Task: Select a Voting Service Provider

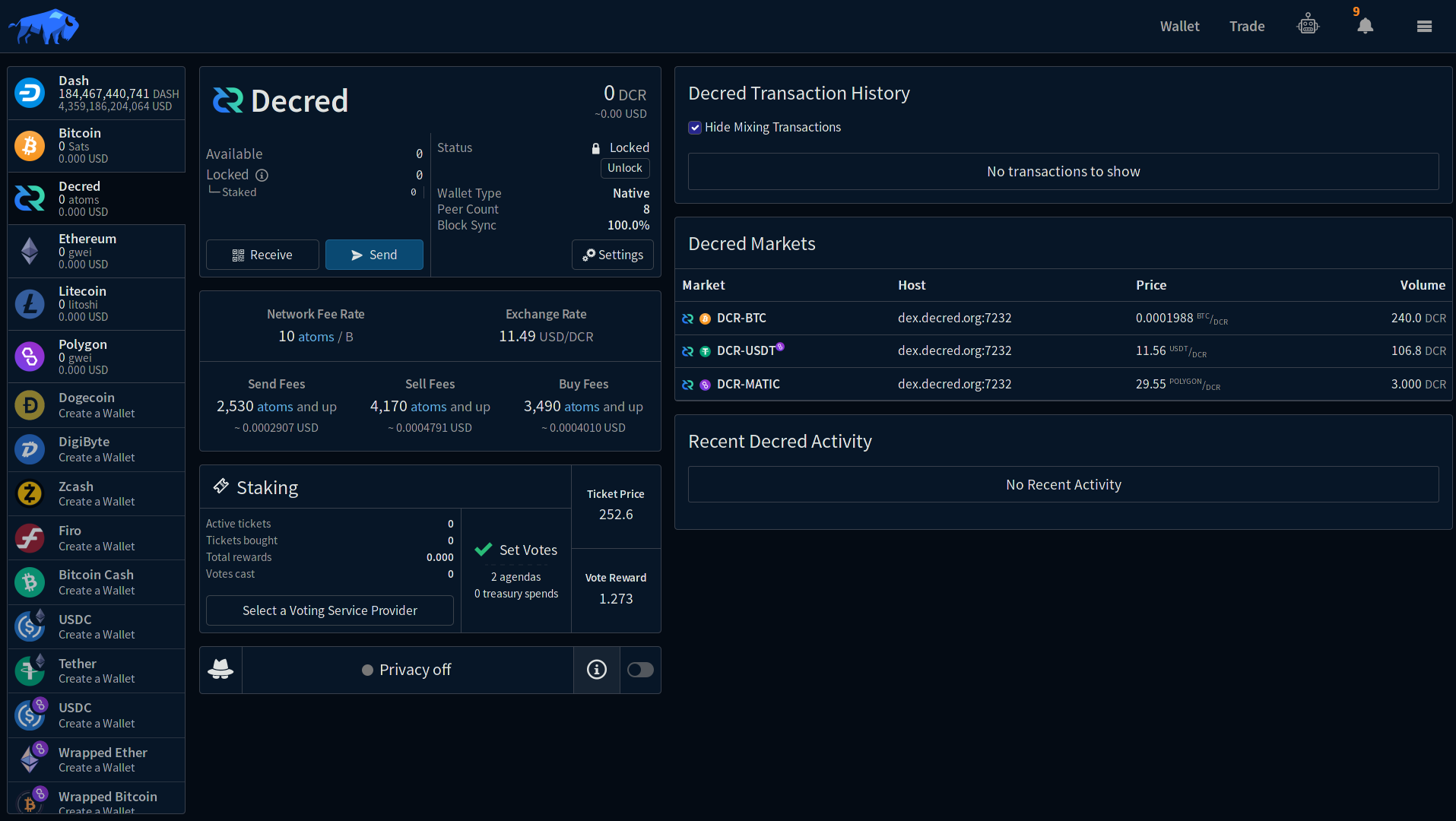Action: 330,610
